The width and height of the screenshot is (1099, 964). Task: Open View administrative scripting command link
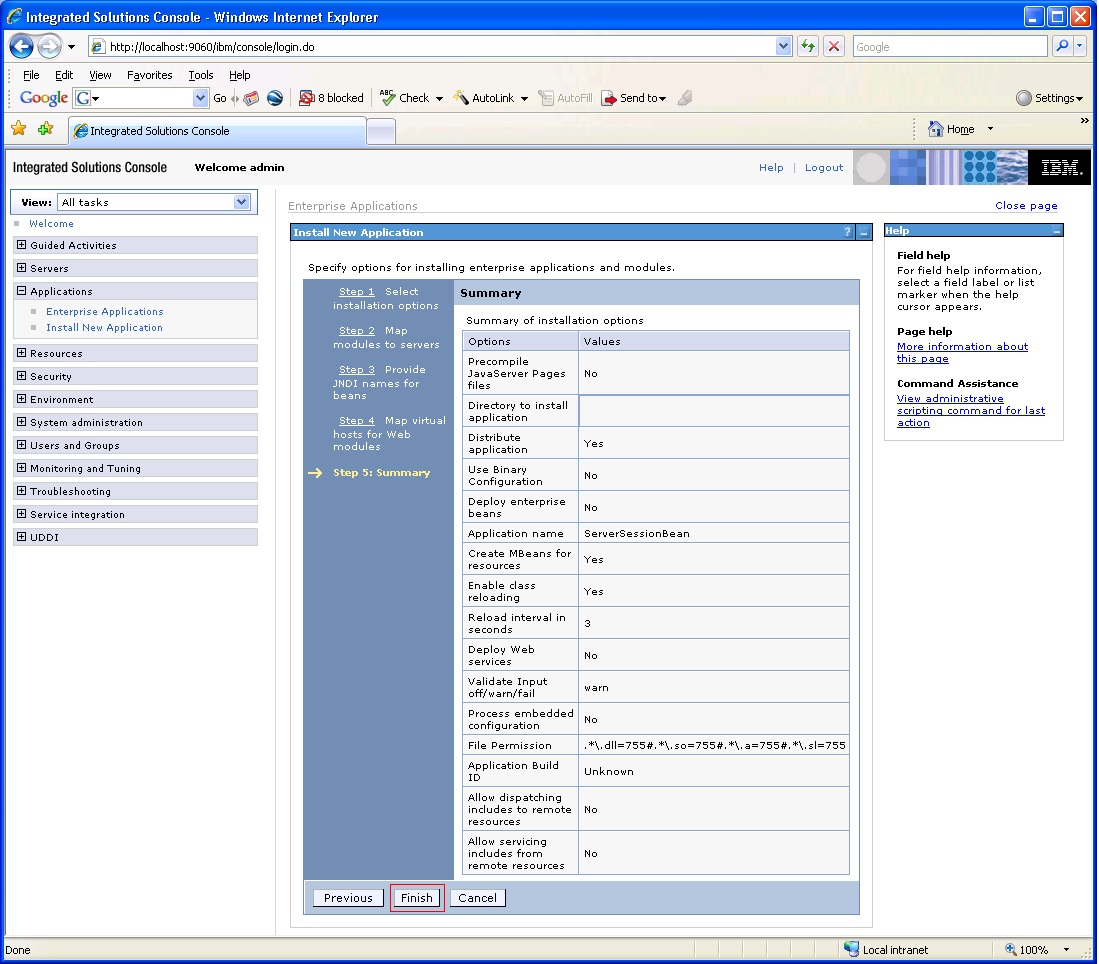(971, 411)
